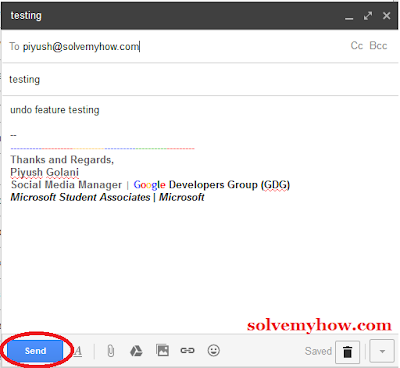
Task: Pop out the compose window to full-screen
Action: pos(368,16)
